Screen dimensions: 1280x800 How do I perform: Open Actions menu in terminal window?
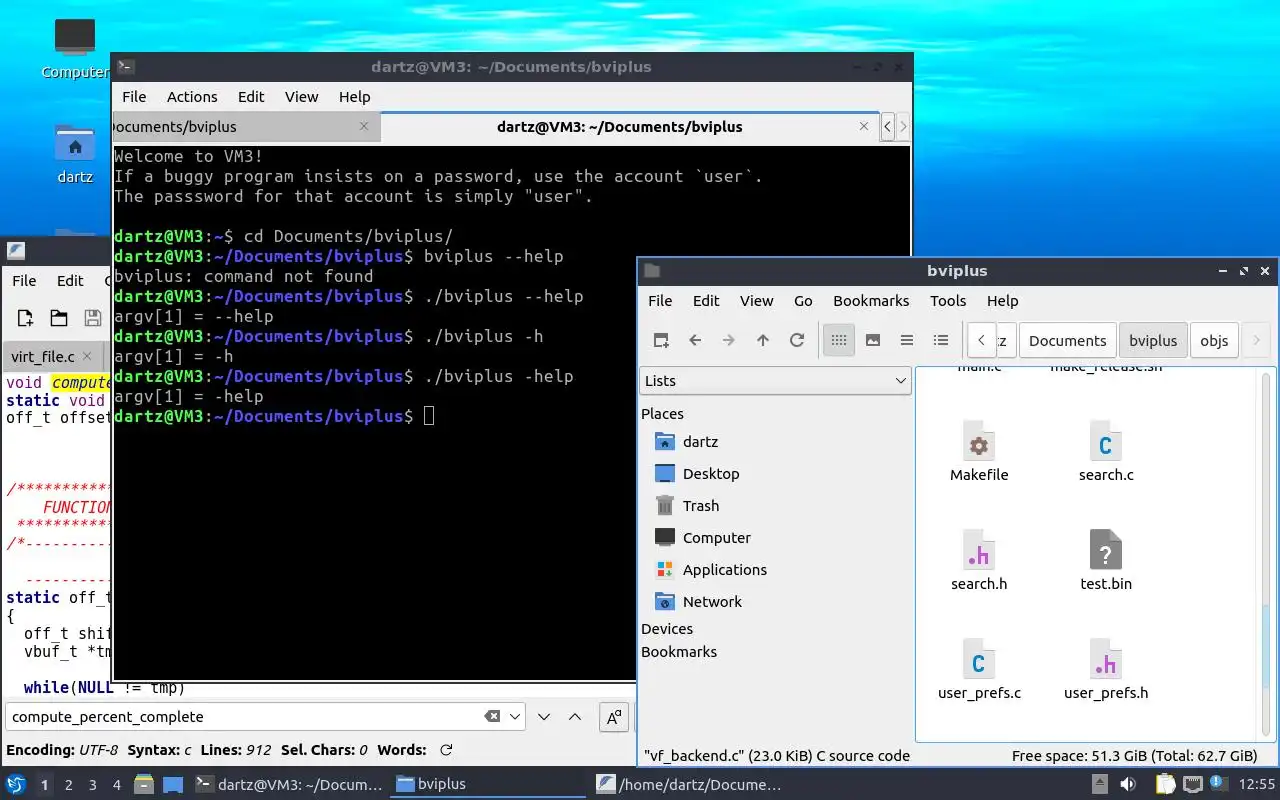point(192,96)
